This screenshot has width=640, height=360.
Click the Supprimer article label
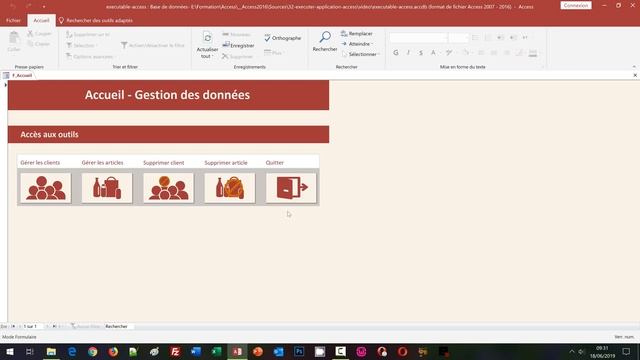226,162
